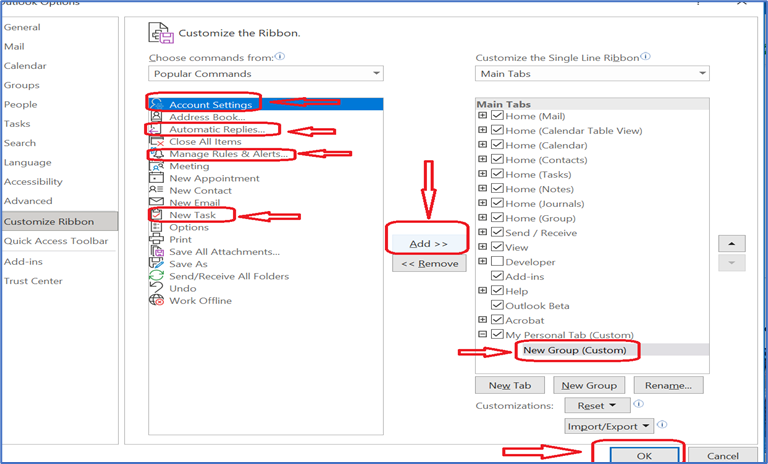Enable the Developer tab checkbox
Image resolution: width=768 pixels, height=464 pixels.
[x=498, y=261]
